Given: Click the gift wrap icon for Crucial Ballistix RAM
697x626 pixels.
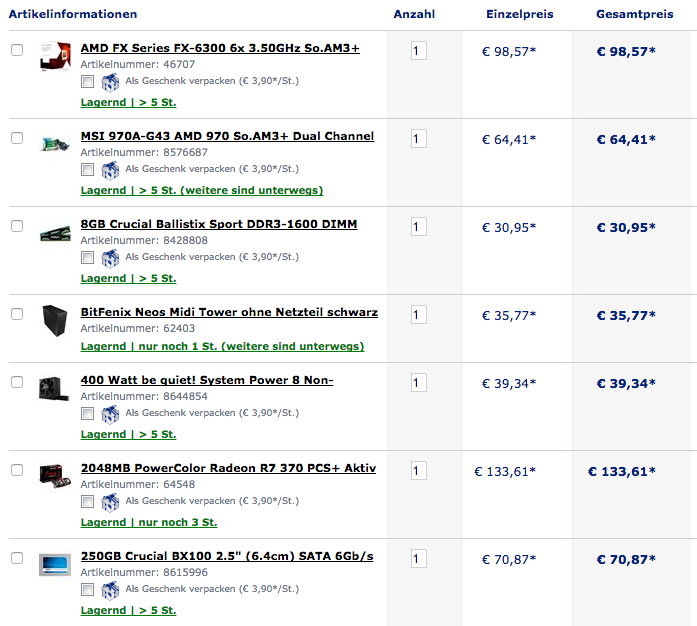Looking at the screenshot, I should coord(110,258).
